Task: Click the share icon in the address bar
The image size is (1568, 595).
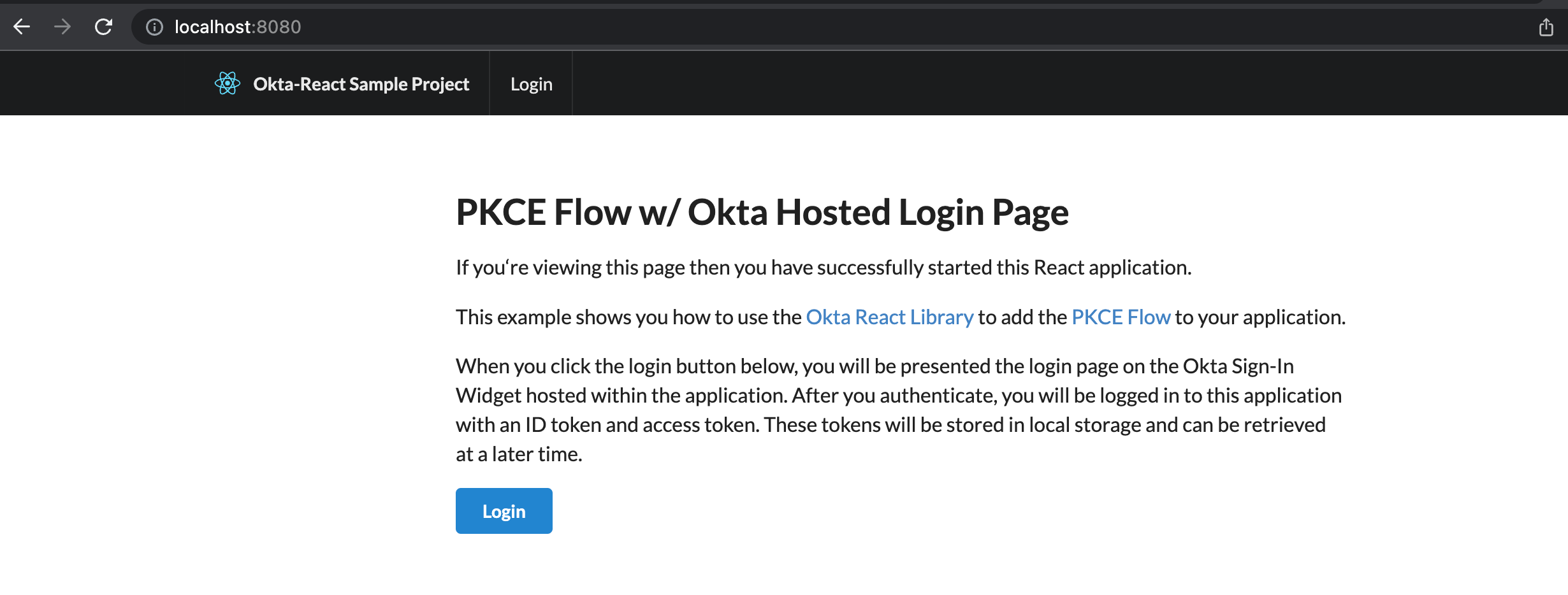Action: coord(1546,27)
